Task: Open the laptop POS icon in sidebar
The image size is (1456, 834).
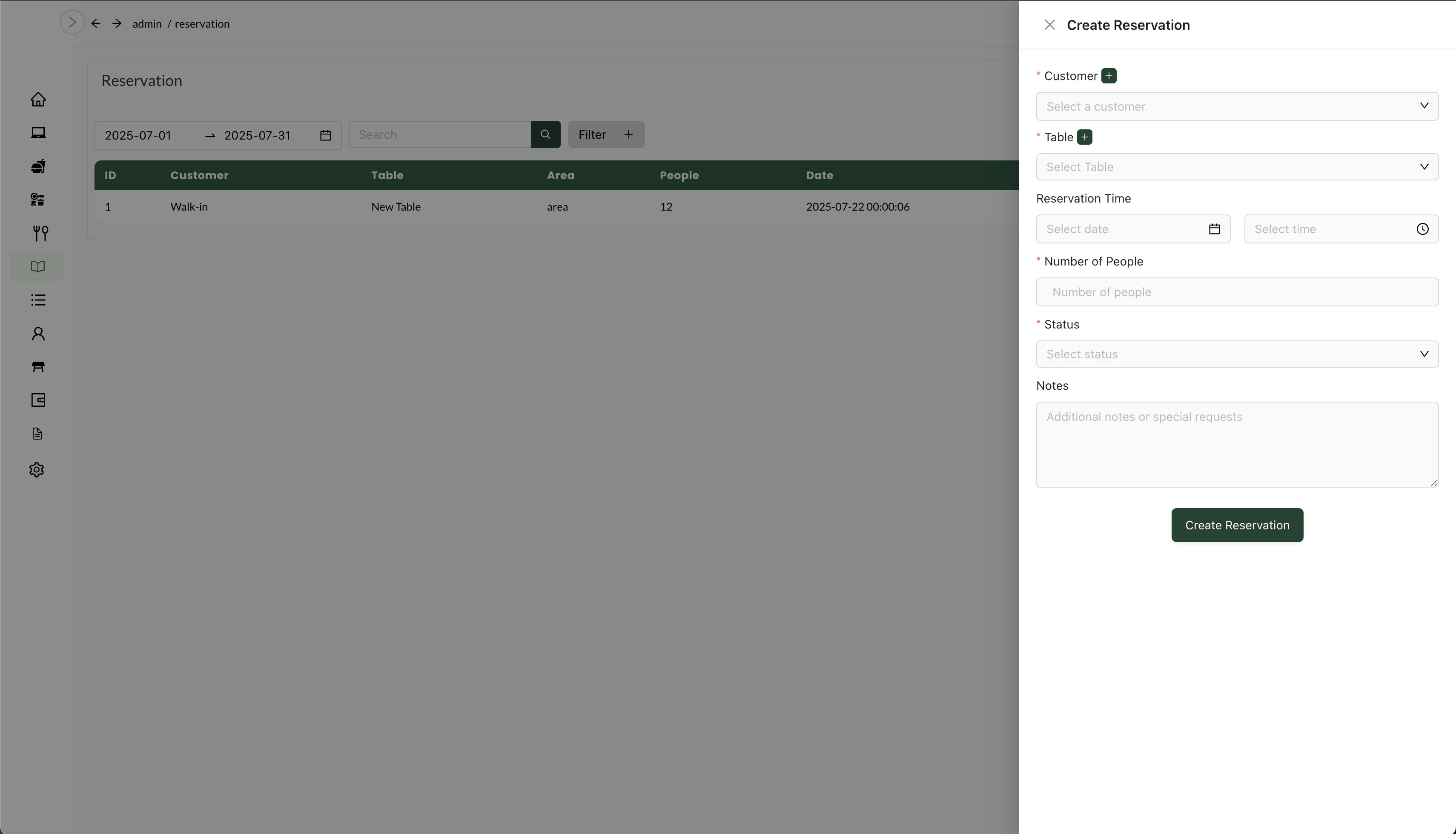Action: point(38,133)
